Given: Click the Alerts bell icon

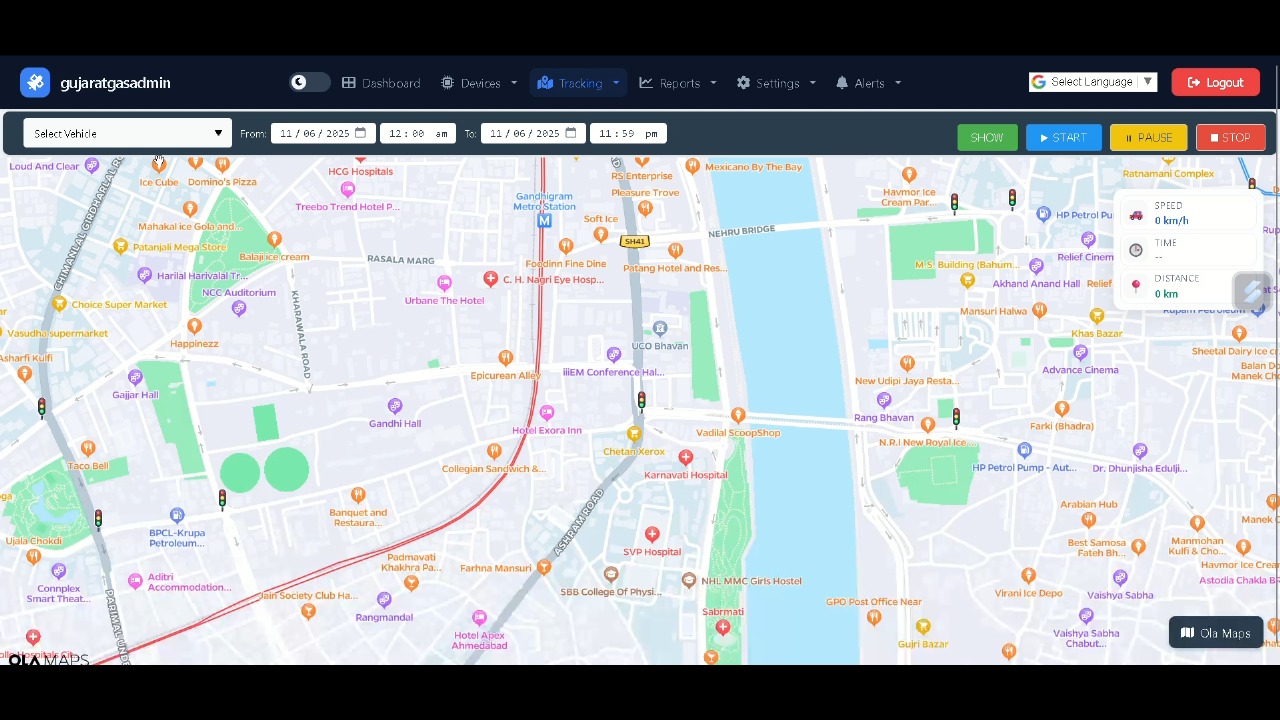Looking at the screenshot, I should pyautogui.click(x=841, y=83).
